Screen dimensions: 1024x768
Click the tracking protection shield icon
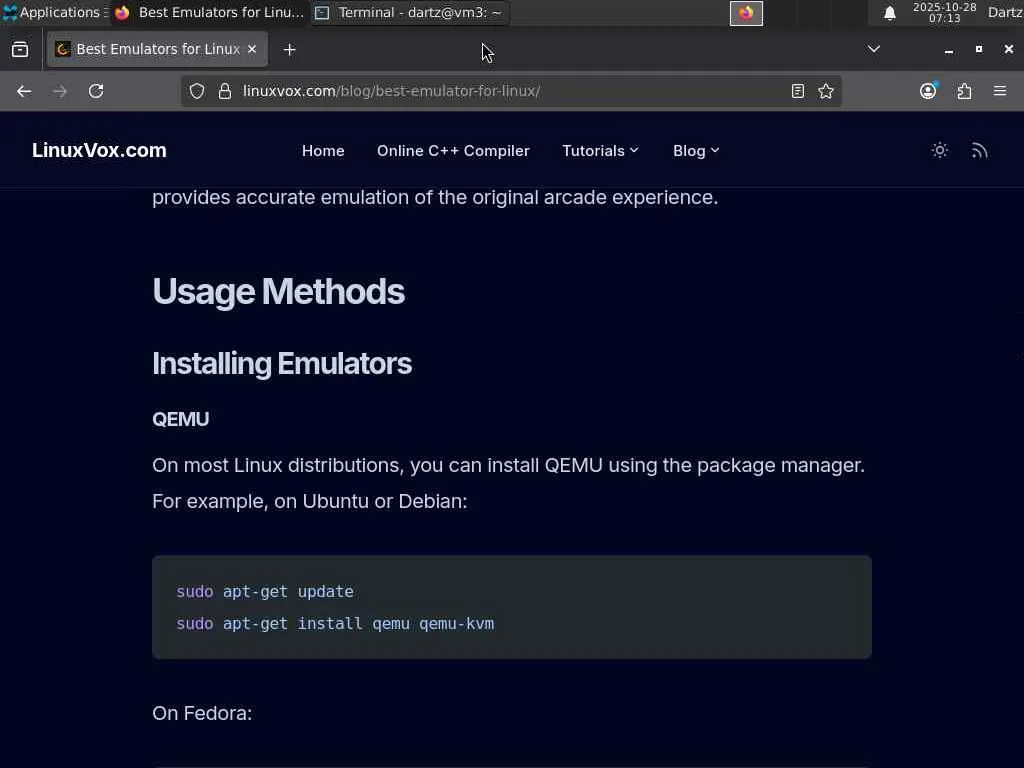coord(197,91)
